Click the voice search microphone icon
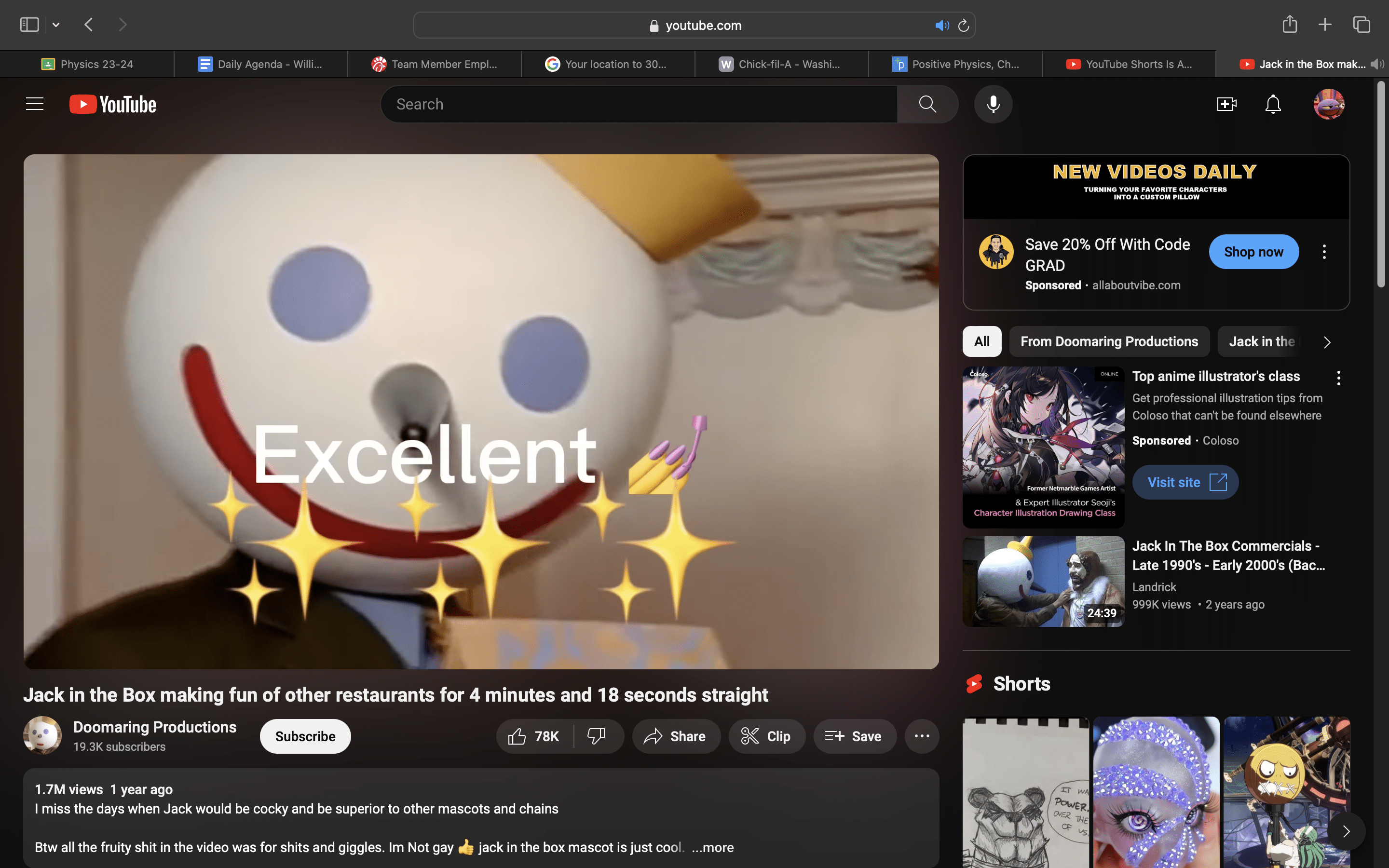1389x868 pixels. click(993, 104)
